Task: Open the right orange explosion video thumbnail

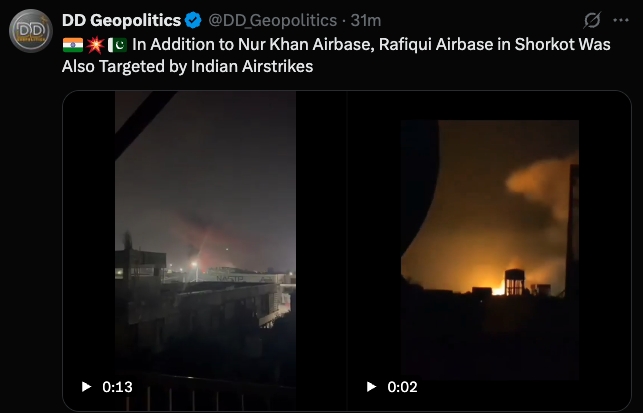Action: tap(489, 250)
